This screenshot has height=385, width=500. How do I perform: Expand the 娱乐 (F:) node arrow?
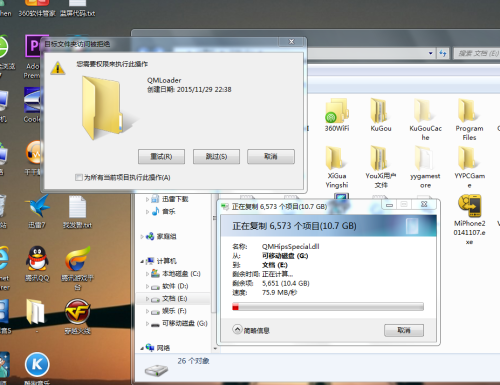pos(147,311)
